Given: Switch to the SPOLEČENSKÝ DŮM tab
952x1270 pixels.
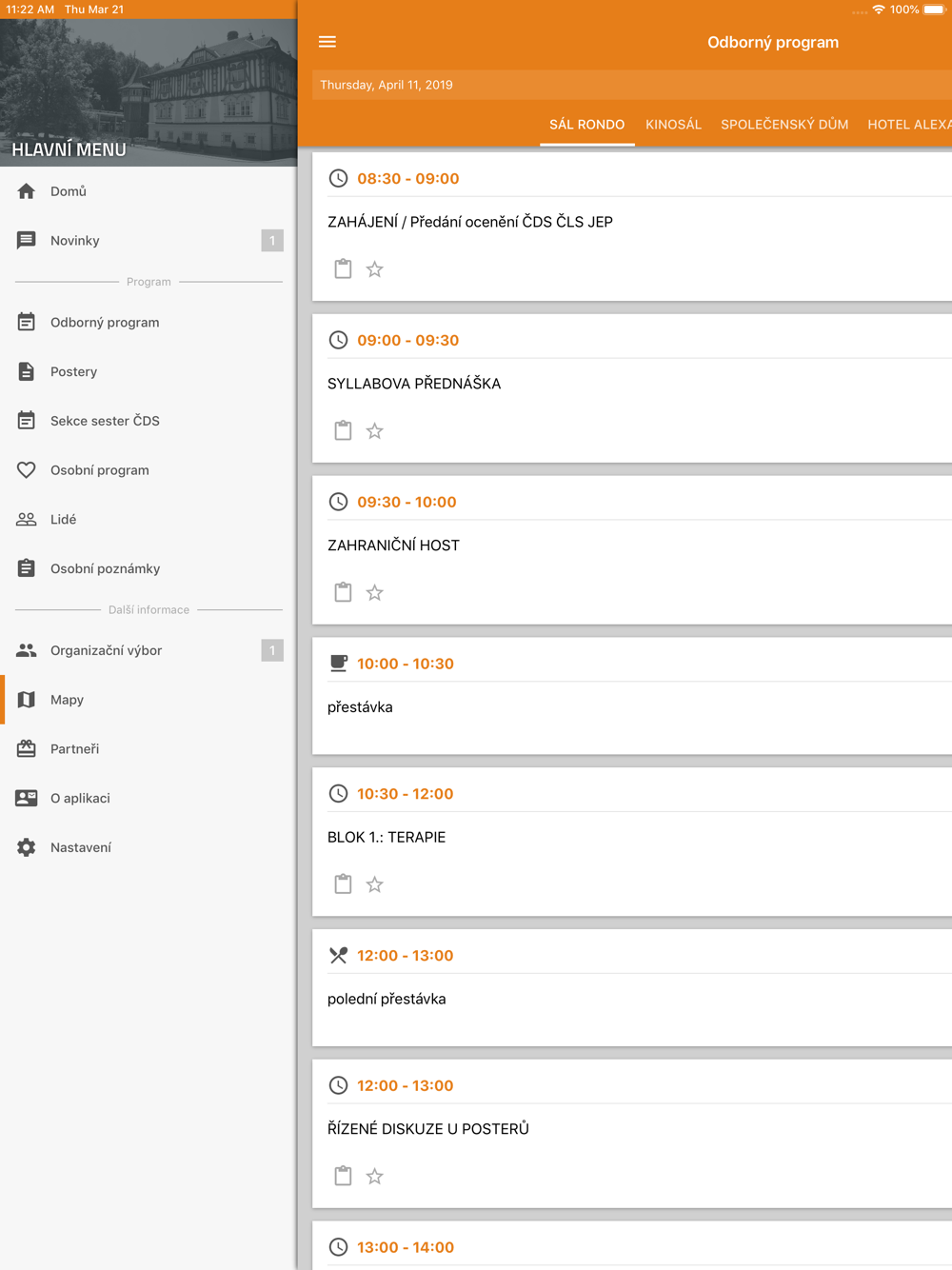Looking at the screenshot, I should point(784,125).
